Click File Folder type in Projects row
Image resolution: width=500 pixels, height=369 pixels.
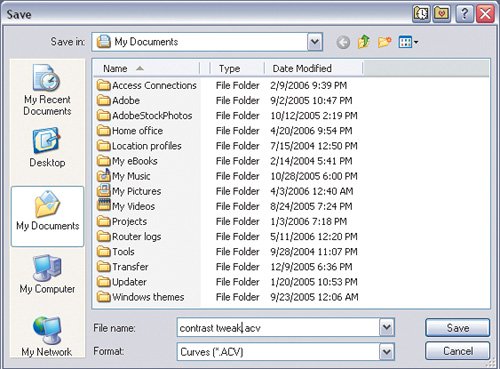238,221
